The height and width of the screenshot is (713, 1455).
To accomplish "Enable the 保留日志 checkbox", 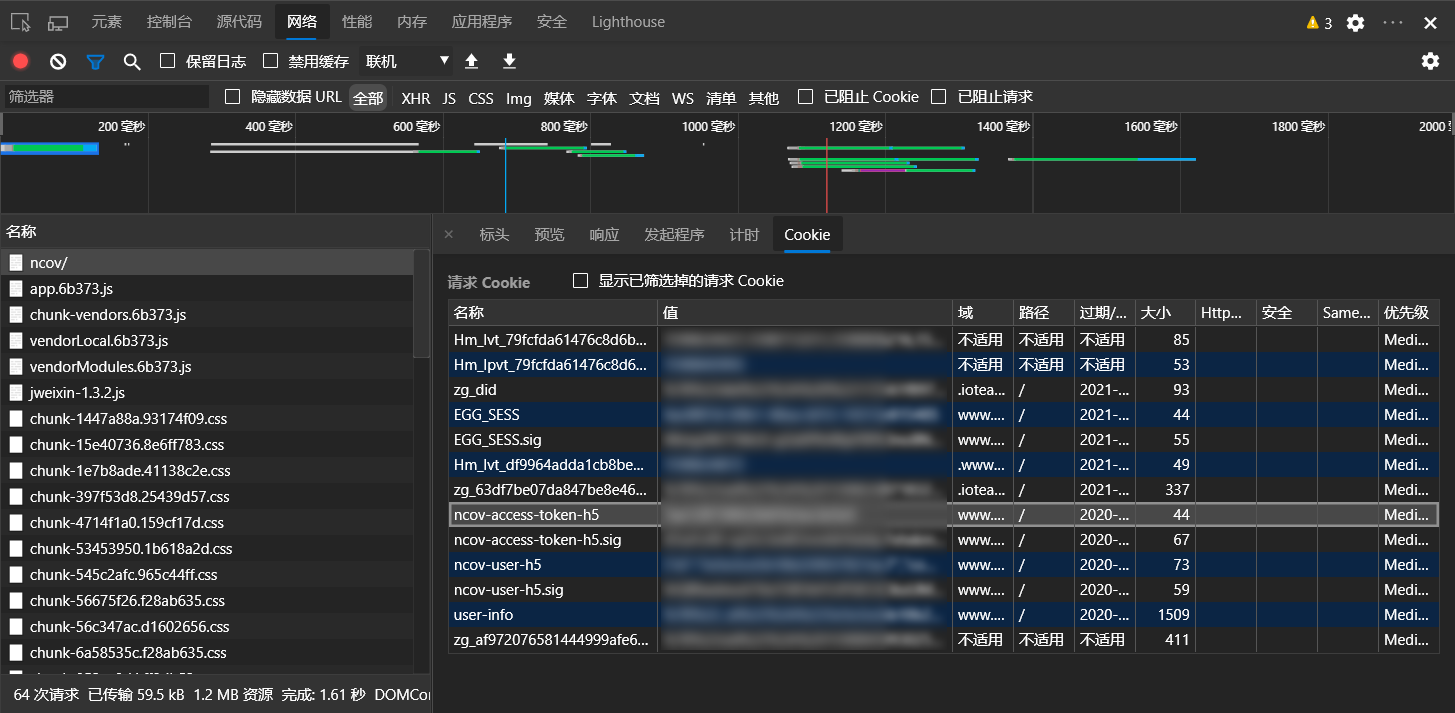I will [168, 61].
